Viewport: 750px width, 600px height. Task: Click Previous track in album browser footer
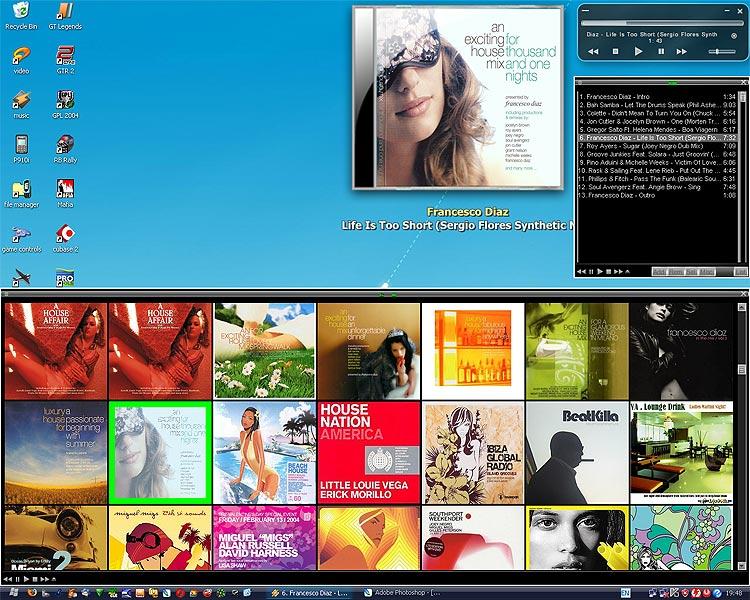[x=8, y=579]
